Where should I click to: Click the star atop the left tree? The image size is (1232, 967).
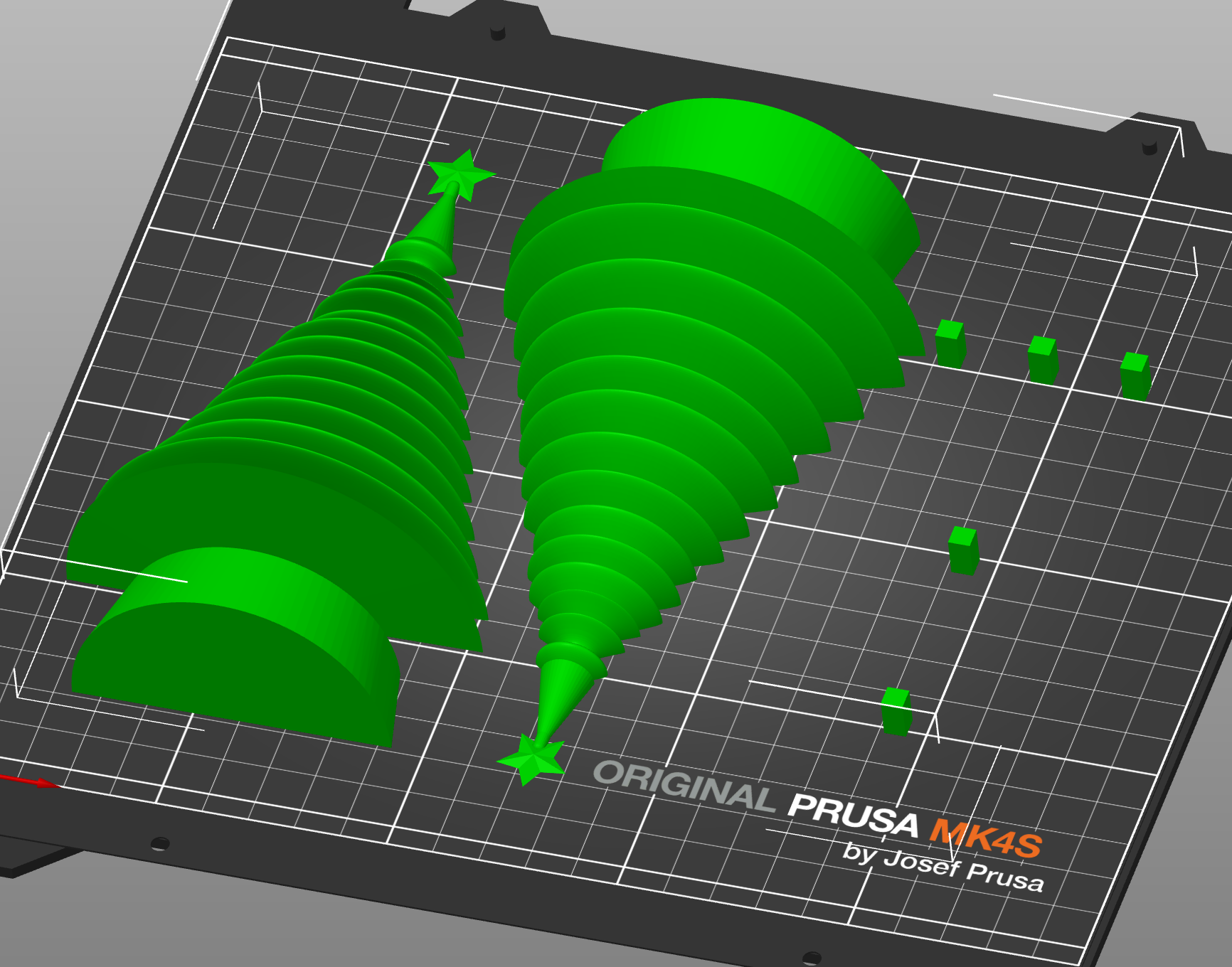(461, 174)
